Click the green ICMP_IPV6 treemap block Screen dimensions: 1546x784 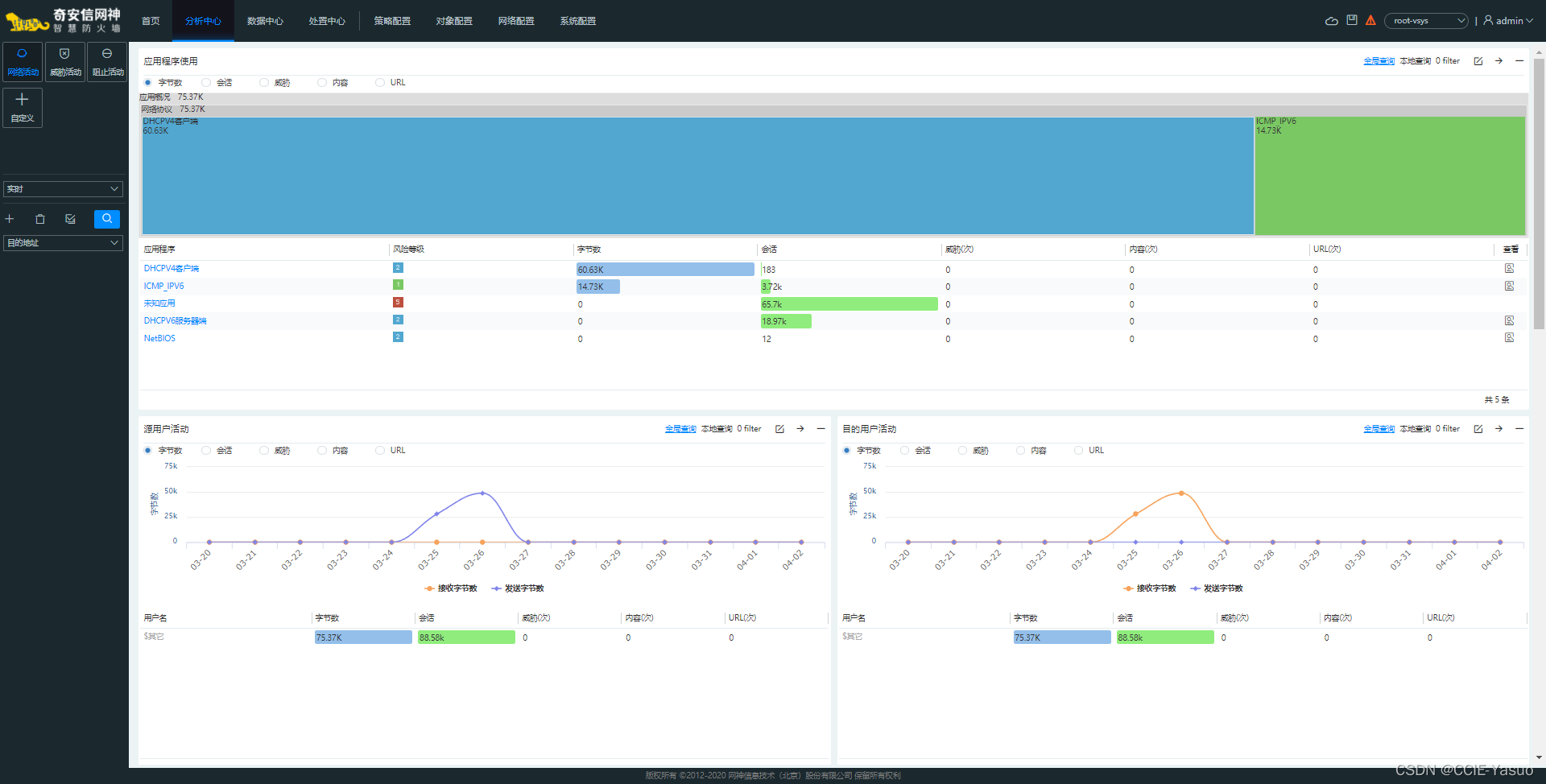click(x=1390, y=175)
